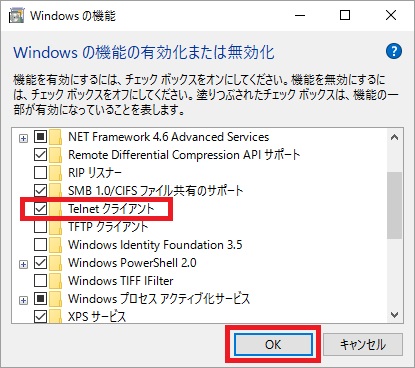This screenshot has height=368, width=415.
Task: Expand Windows プロセス アクティブ化サービス node
Action: 23,300
